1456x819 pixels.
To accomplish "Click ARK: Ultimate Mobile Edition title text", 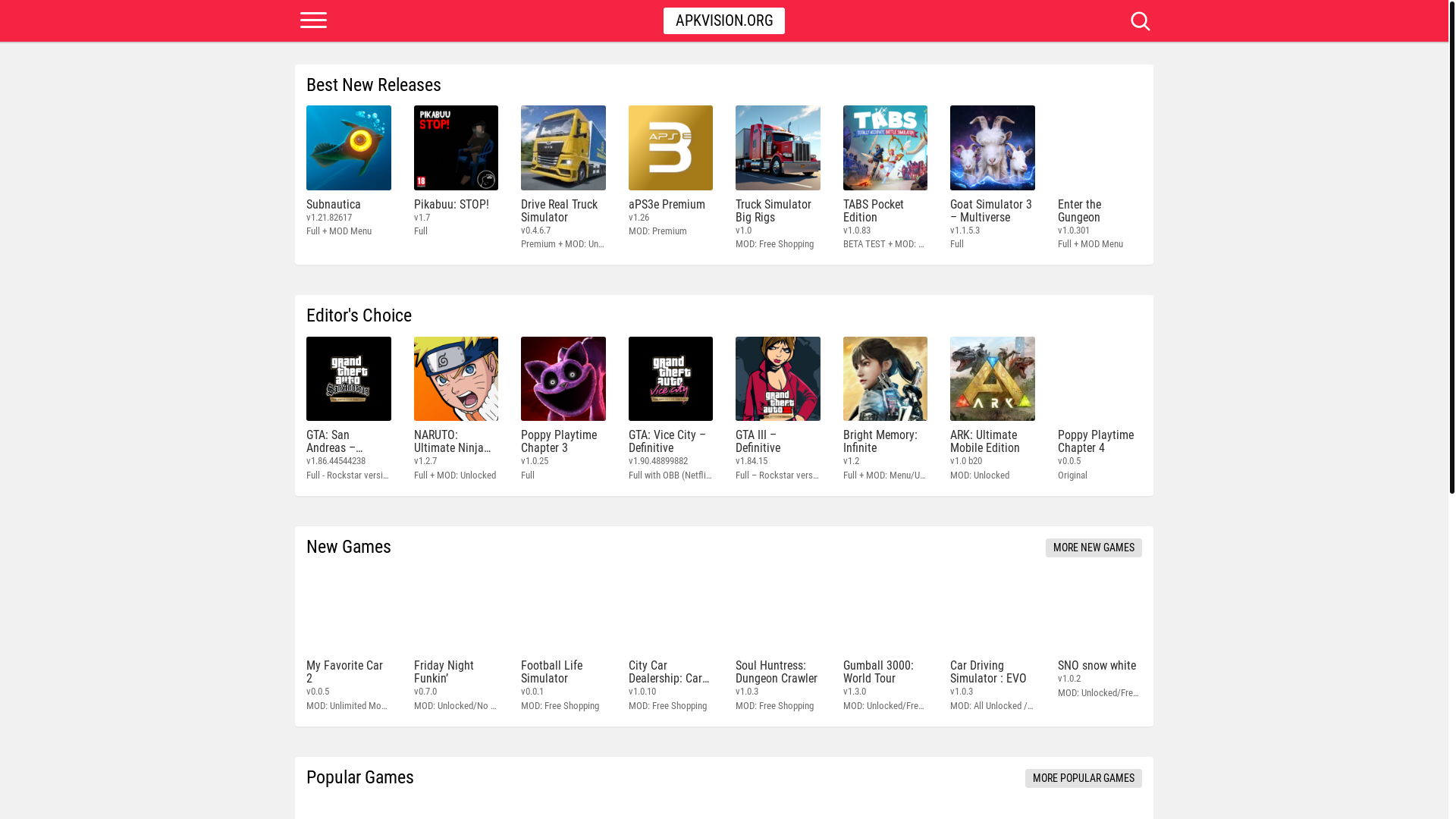I will point(985,441).
